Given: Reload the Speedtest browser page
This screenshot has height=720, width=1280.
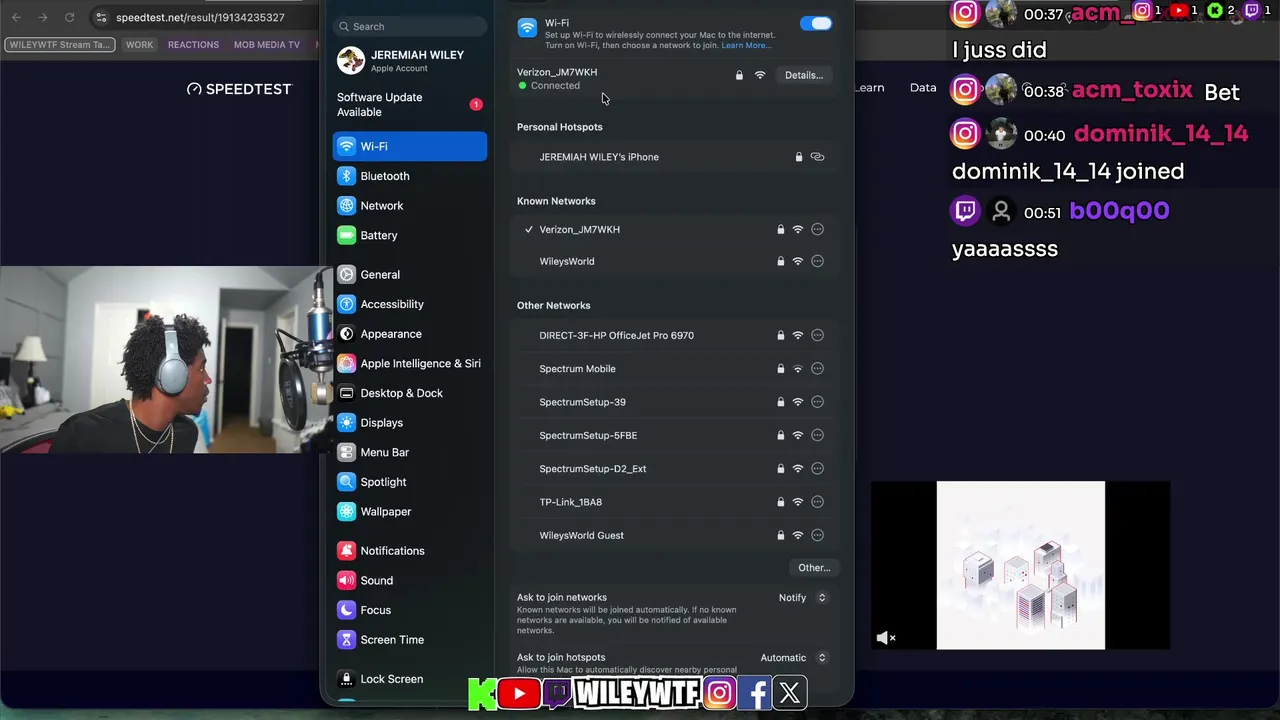Looking at the screenshot, I should (69, 17).
